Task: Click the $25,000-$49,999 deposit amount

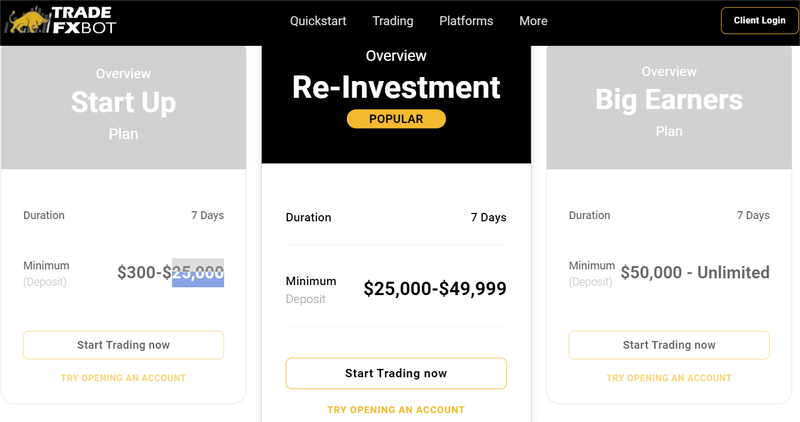Action: 435,288
